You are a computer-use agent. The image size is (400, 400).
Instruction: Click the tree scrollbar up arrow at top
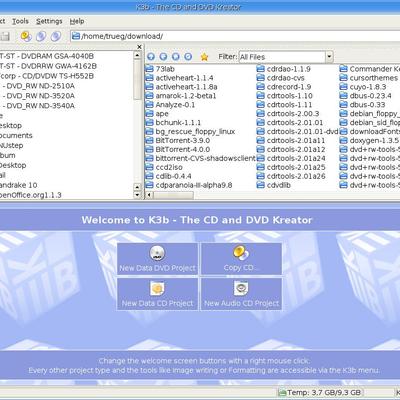click(x=137, y=55)
